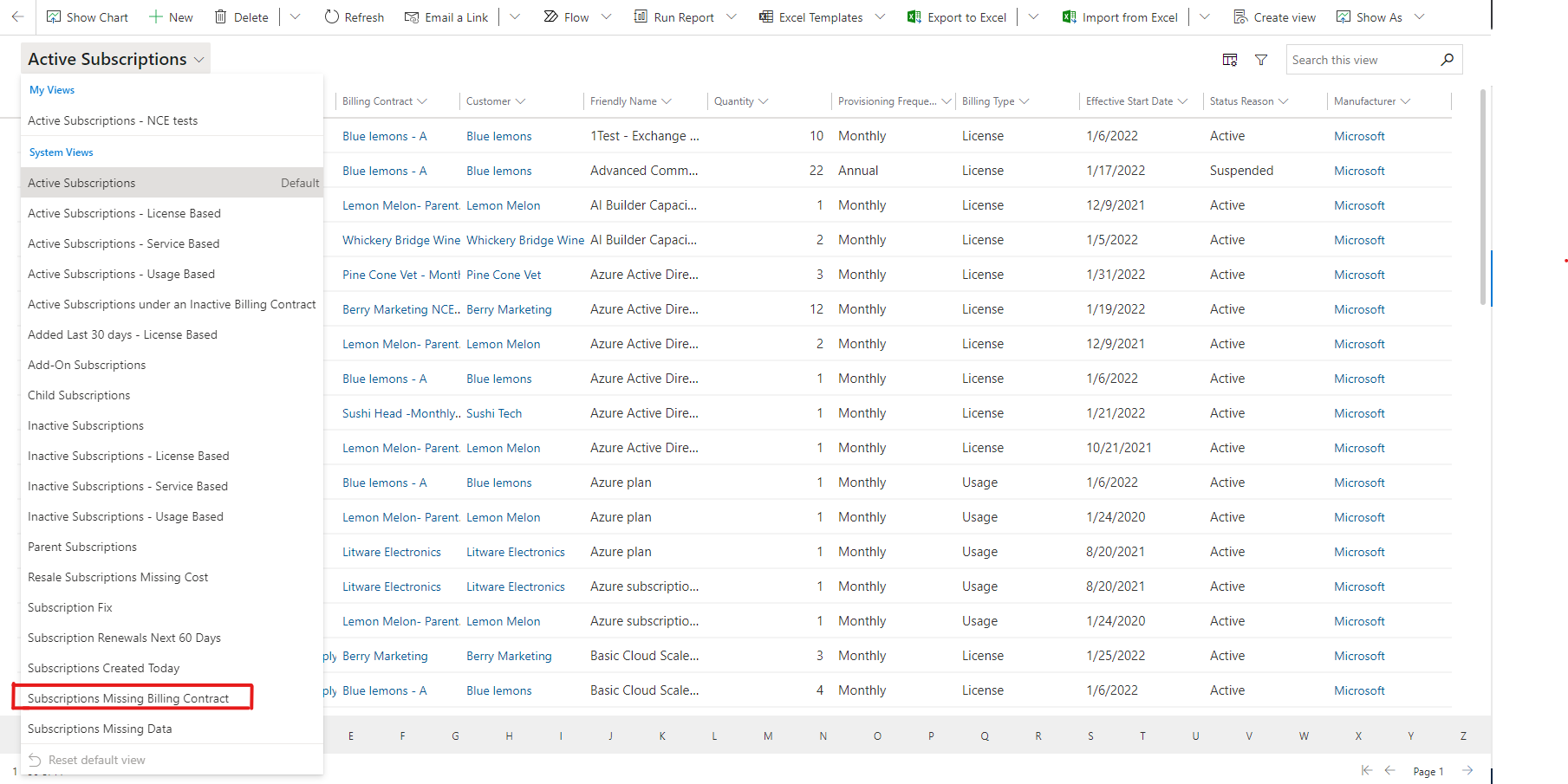
Task: Select Active Subscriptions - Usage Based view
Action: (172, 274)
